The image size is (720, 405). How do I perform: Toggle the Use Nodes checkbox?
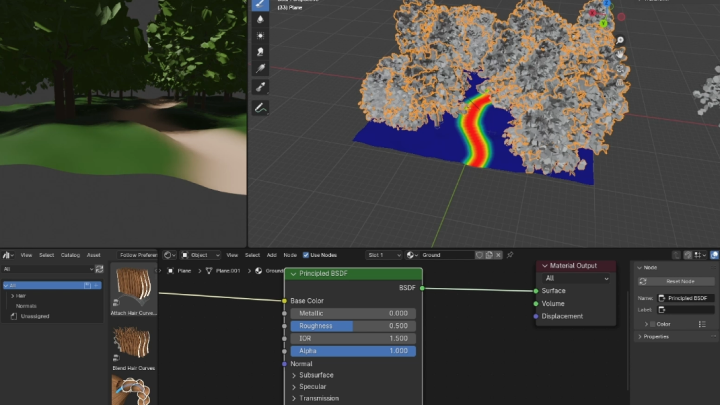point(306,255)
